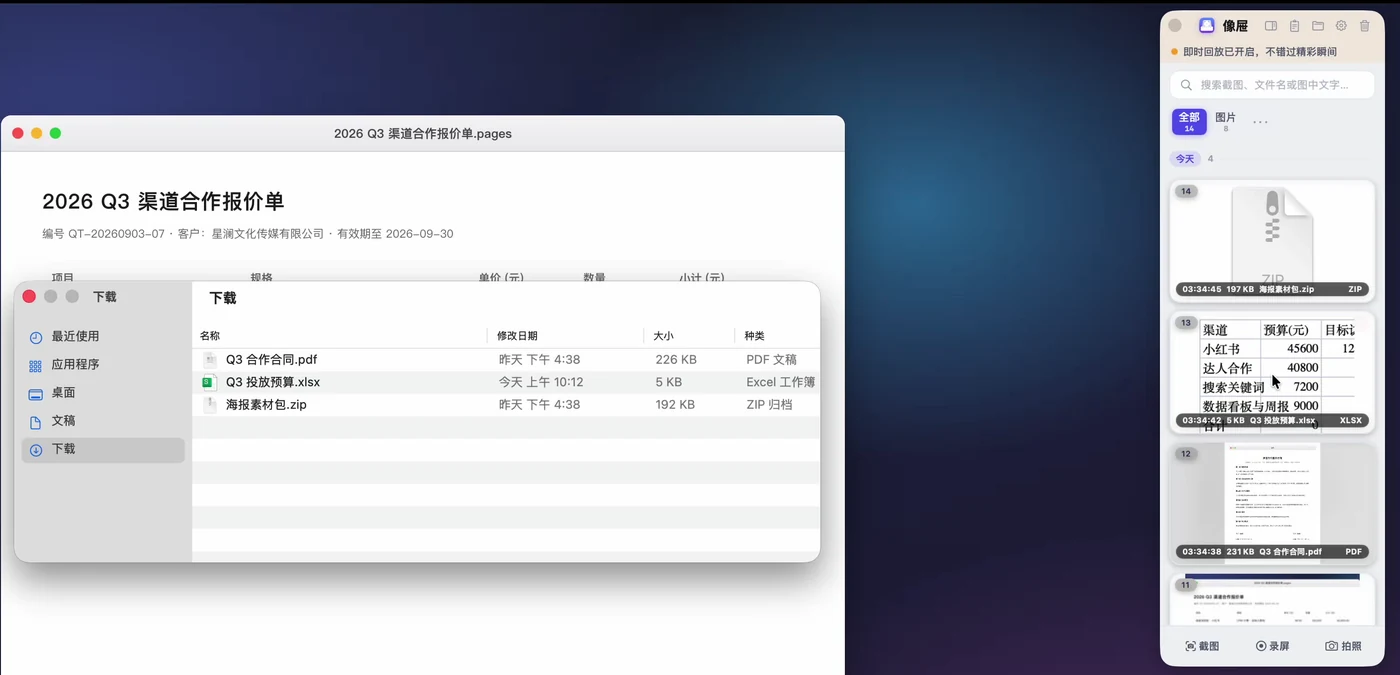Sort by the 名称 column header
Screen dimensions: 1400x675
tap(210, 336)
